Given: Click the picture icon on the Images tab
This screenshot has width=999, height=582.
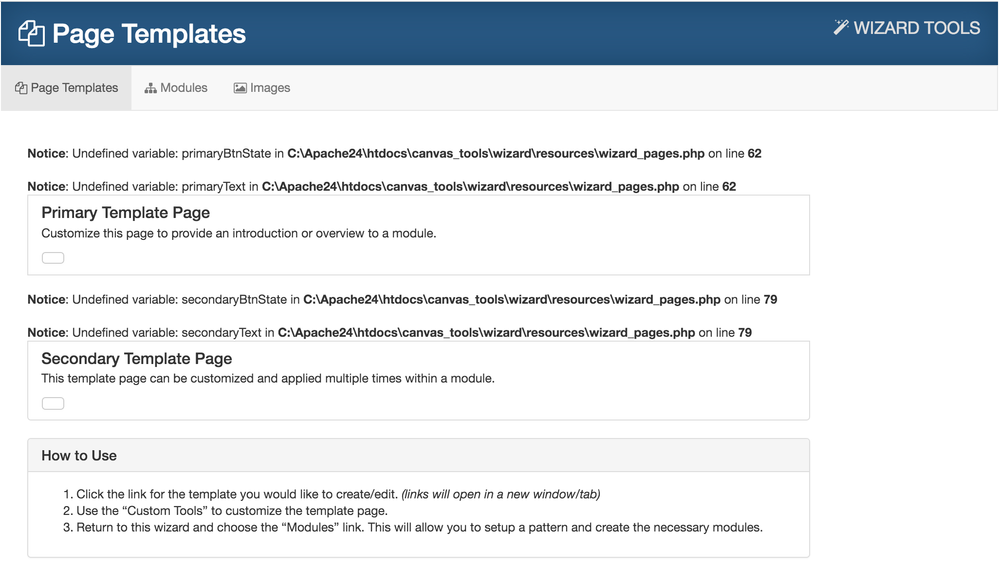Looking at the screenshot, I should coord(240,88).
